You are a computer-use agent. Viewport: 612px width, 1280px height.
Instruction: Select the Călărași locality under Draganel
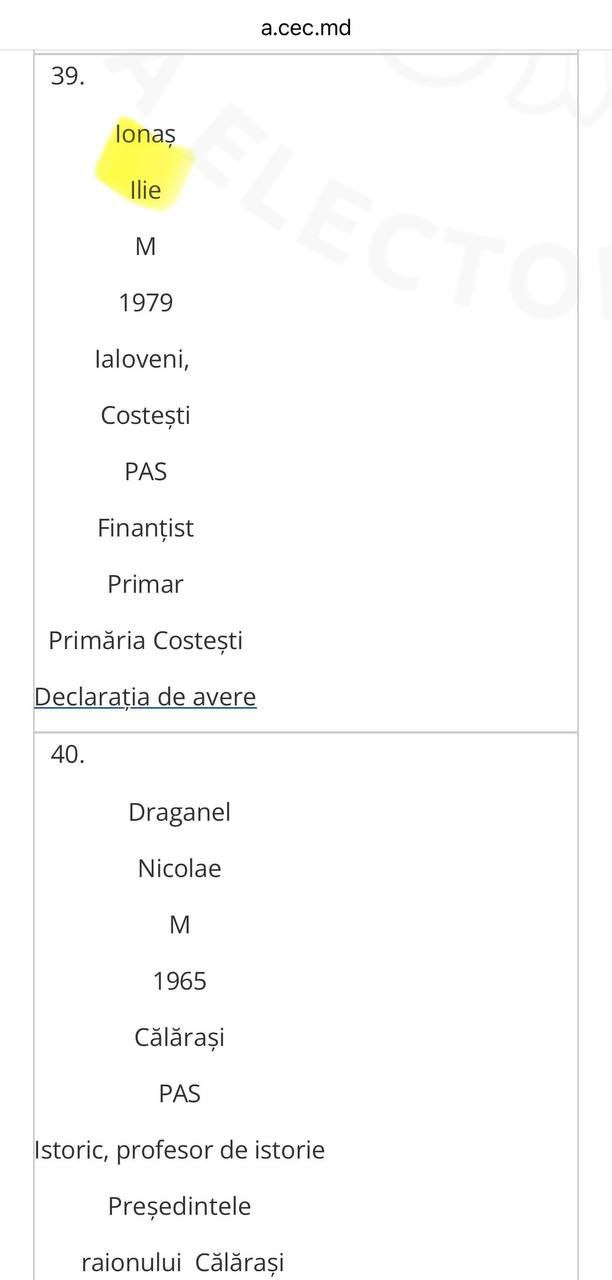pyautogui.click(x=179, y=1038)
